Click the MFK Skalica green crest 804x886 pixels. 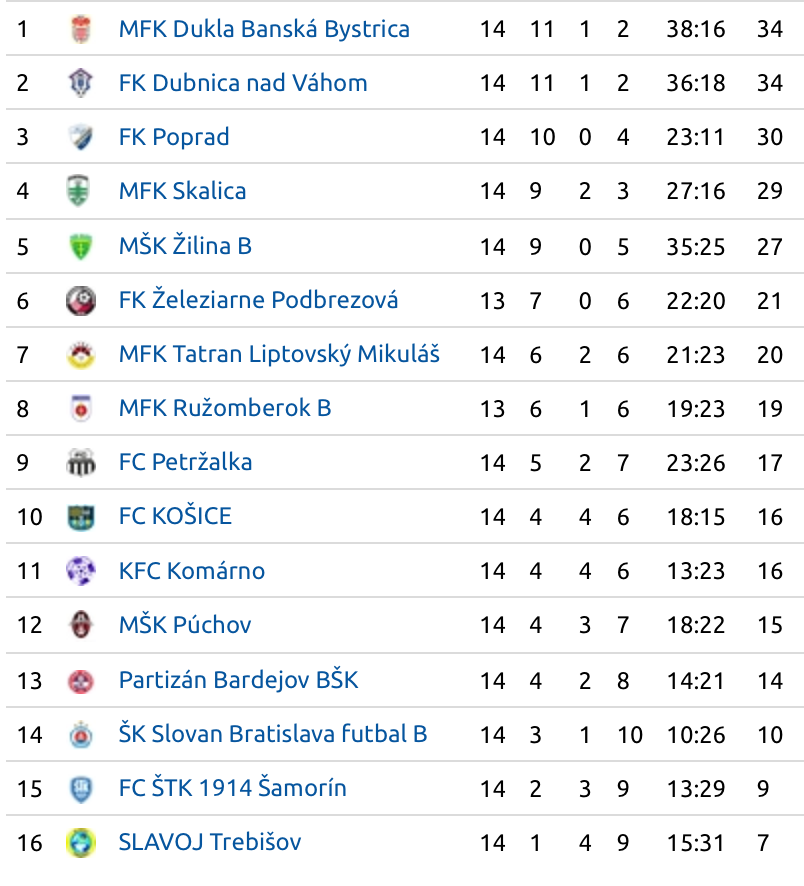(79, 191)
